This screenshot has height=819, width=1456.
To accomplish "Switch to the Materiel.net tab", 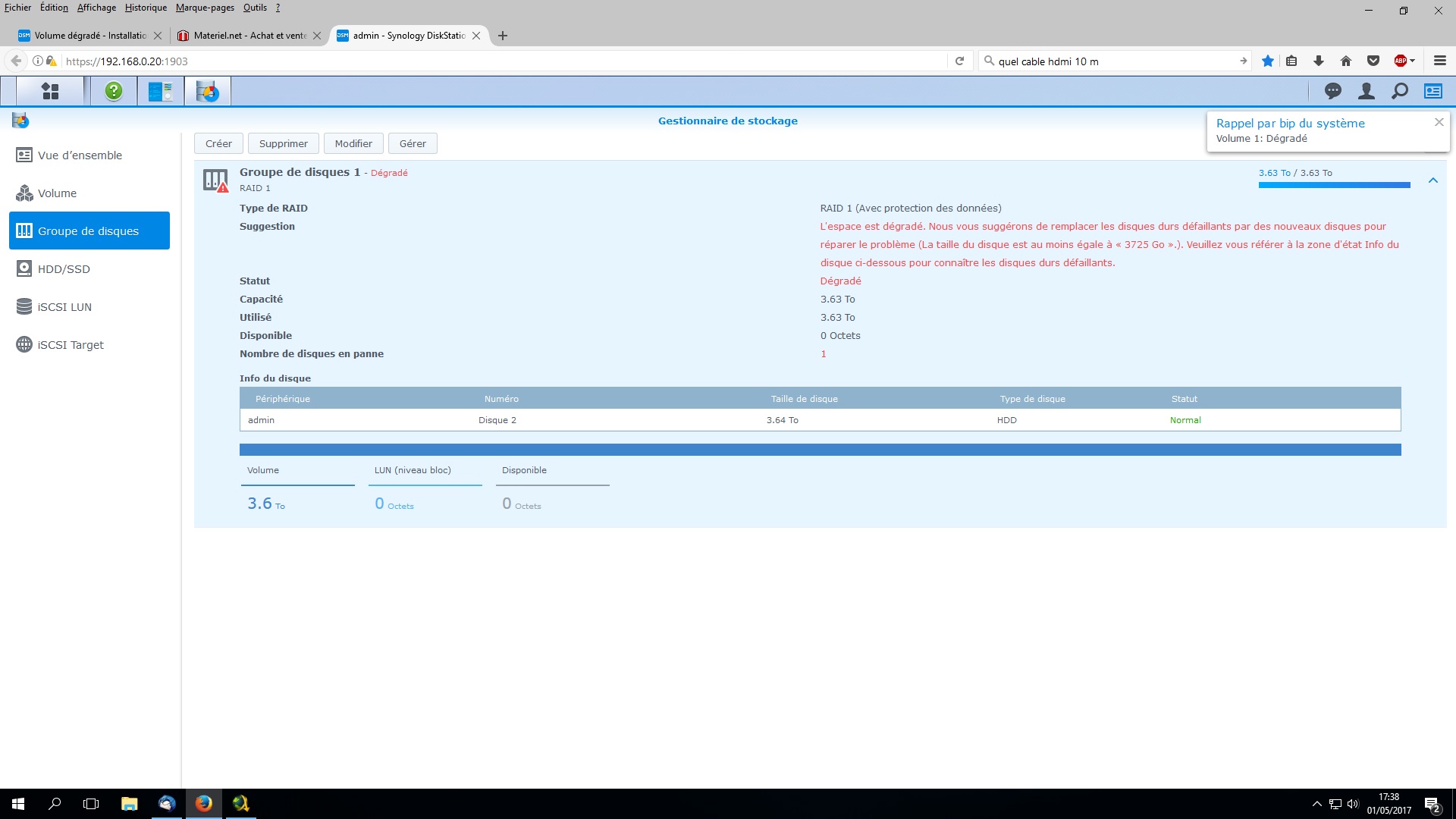I will 243,36.
